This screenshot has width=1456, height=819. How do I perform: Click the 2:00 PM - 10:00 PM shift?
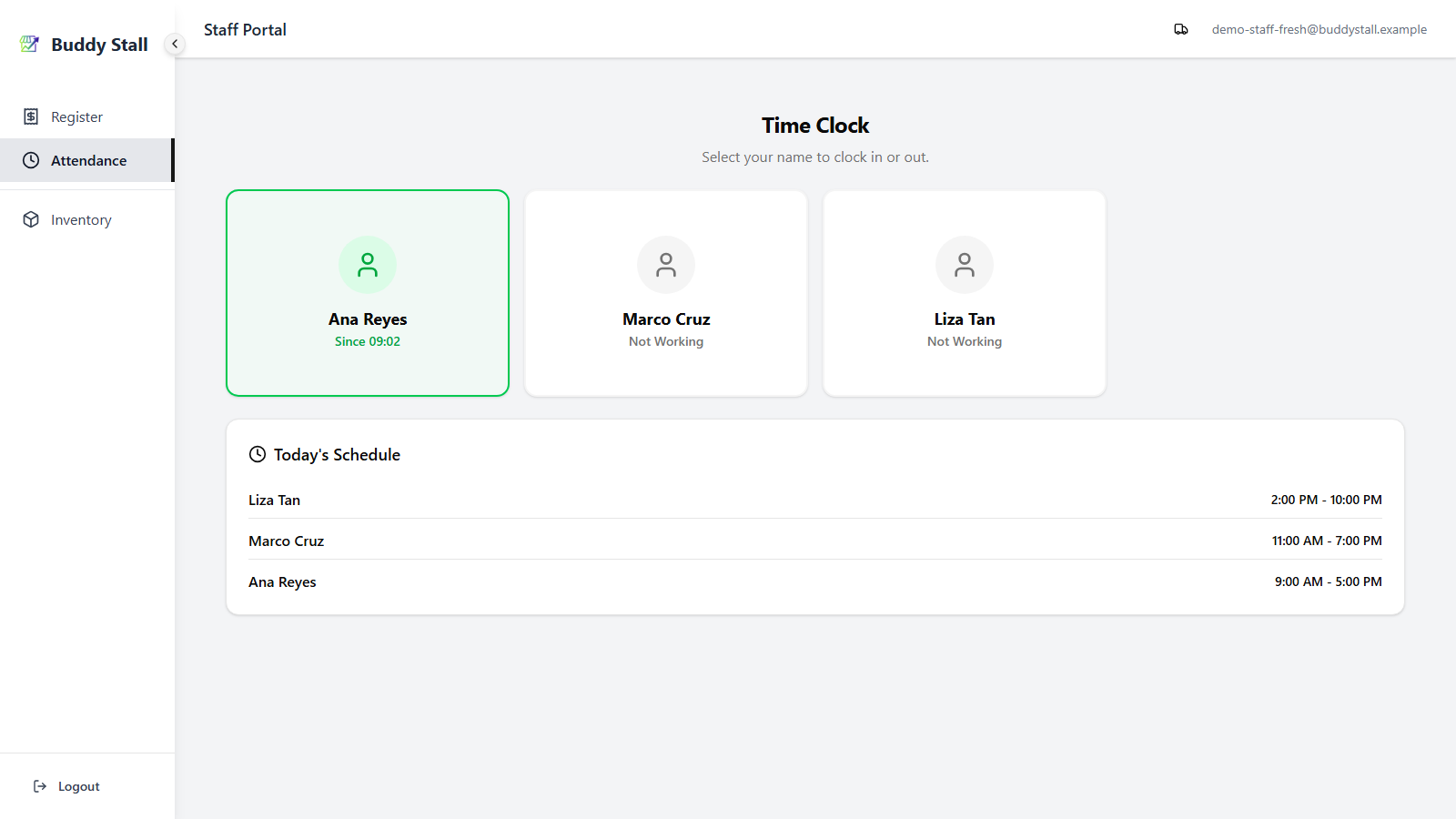pyautogui.click(x=1326, y=500)
